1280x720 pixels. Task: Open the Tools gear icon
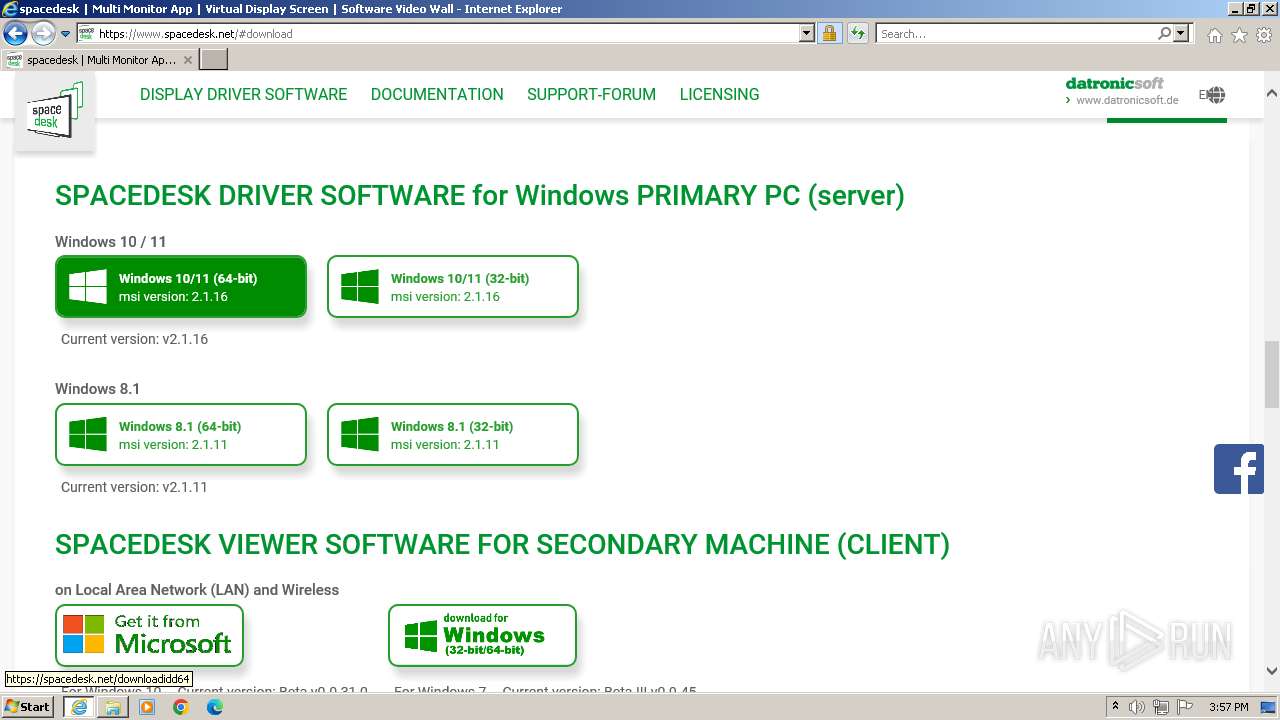click(1264, 35)
